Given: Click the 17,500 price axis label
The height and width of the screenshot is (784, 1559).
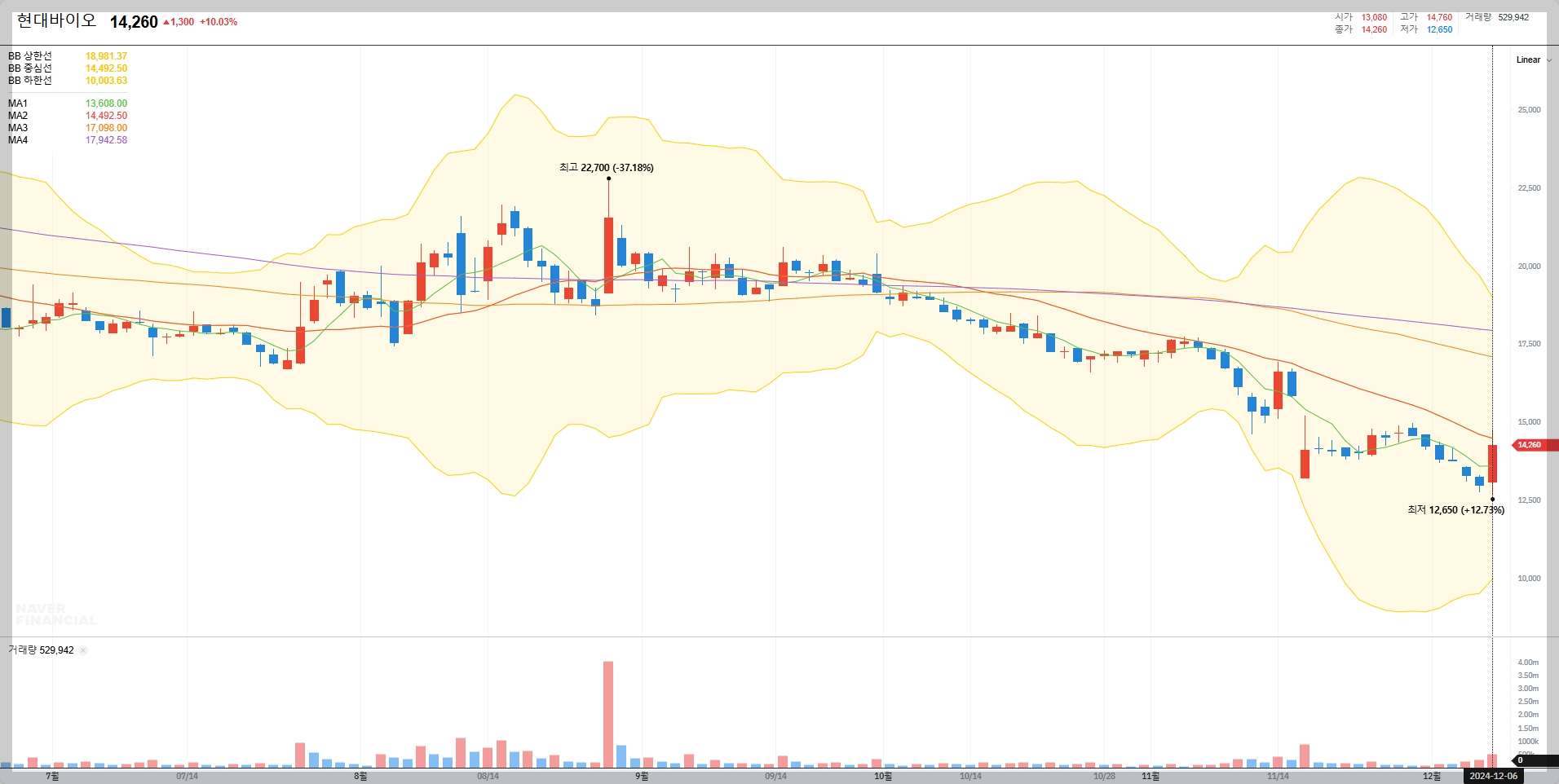Looking at the screenshot, I should click(x=1529, y=344).
